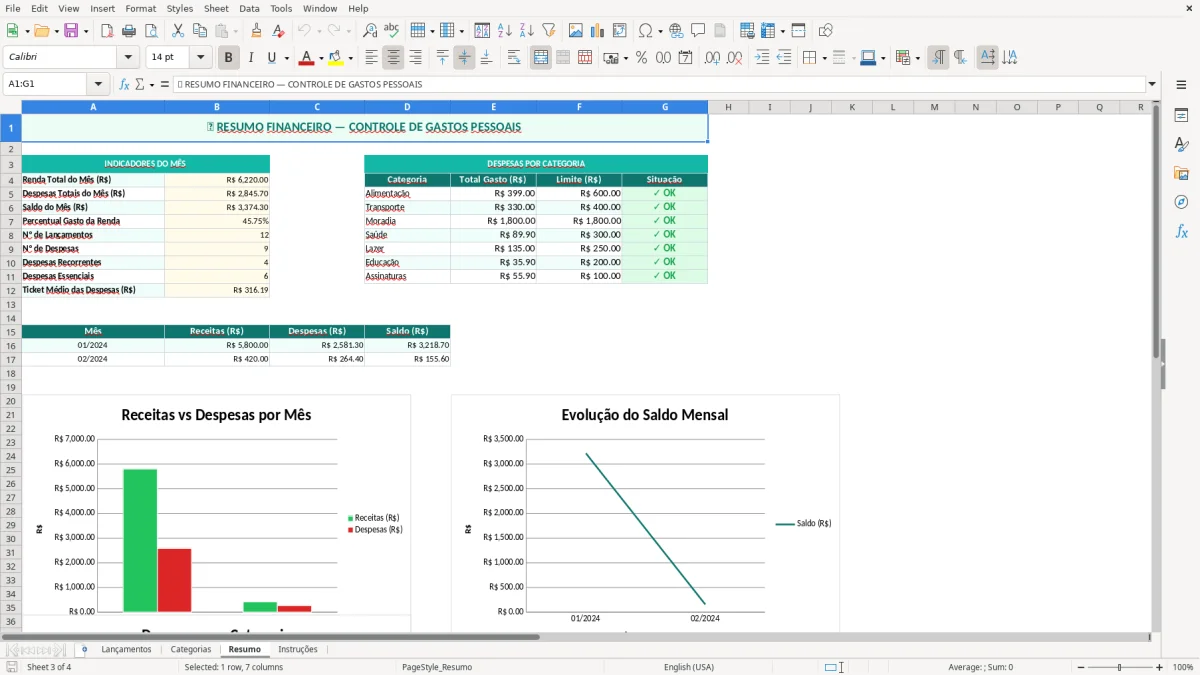This screenshot has height=675, width=1200.
Task: Open Font Size dropdown arrow
Action: pos(201,58)
